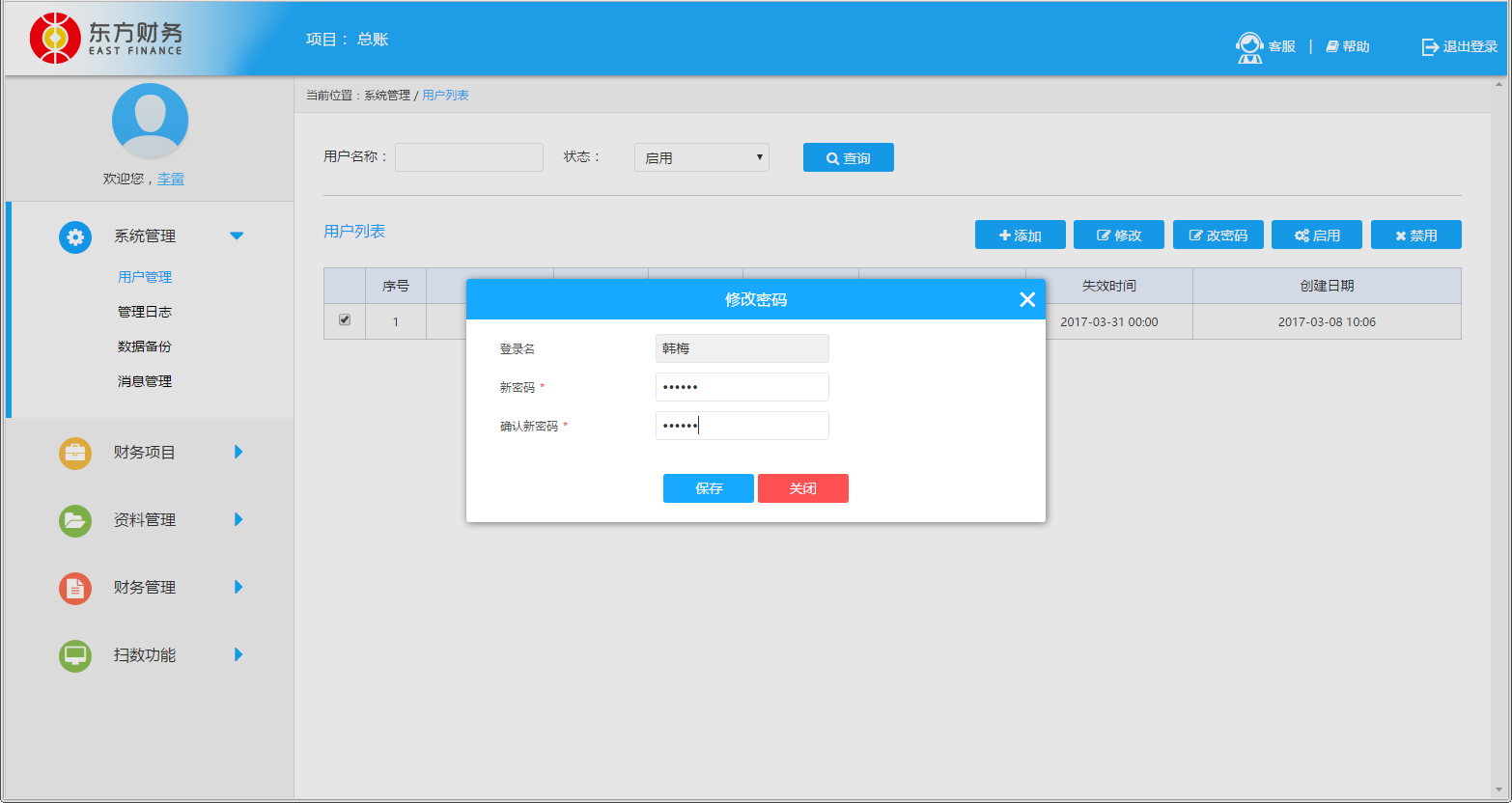This screenshot has height=803, width=1512.
Task: Click the 用户列表 breadcrumb link
Action: pyautogui.click(x=446, y=96)
